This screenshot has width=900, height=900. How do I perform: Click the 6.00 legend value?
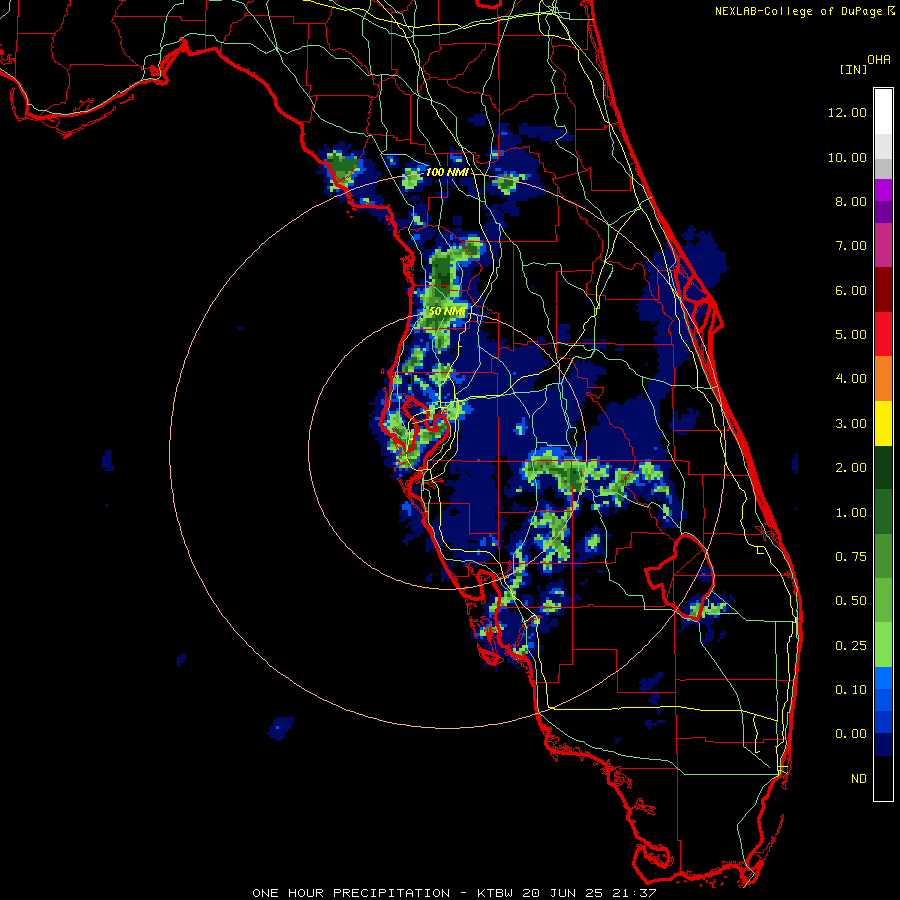pyautogui.click(x=851, y=290)
